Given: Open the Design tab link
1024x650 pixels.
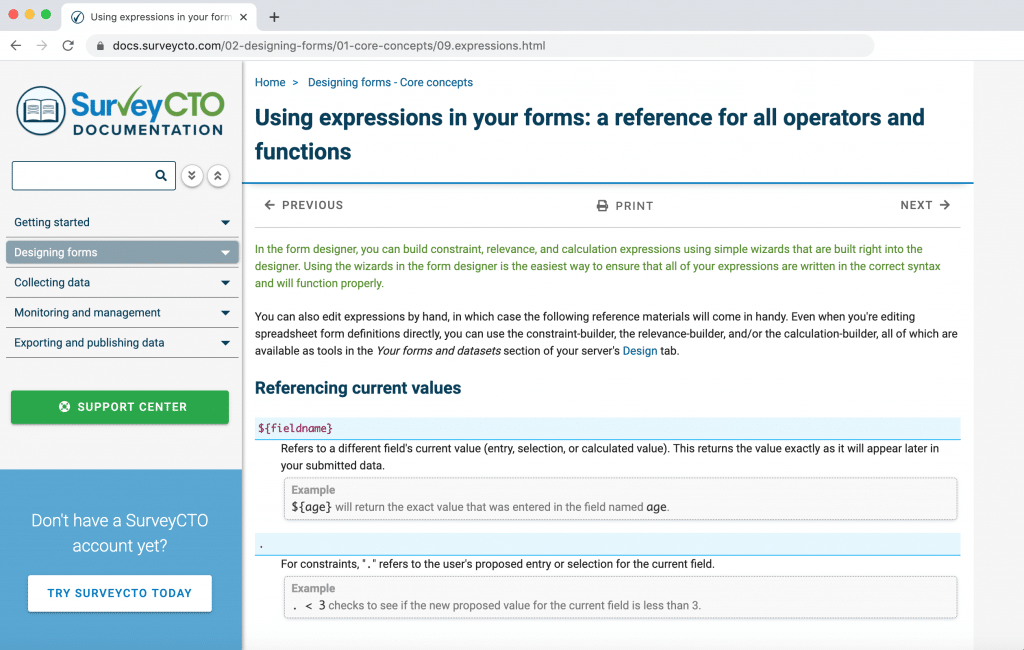Looking at the screenshot, I should tap(639, 351).
